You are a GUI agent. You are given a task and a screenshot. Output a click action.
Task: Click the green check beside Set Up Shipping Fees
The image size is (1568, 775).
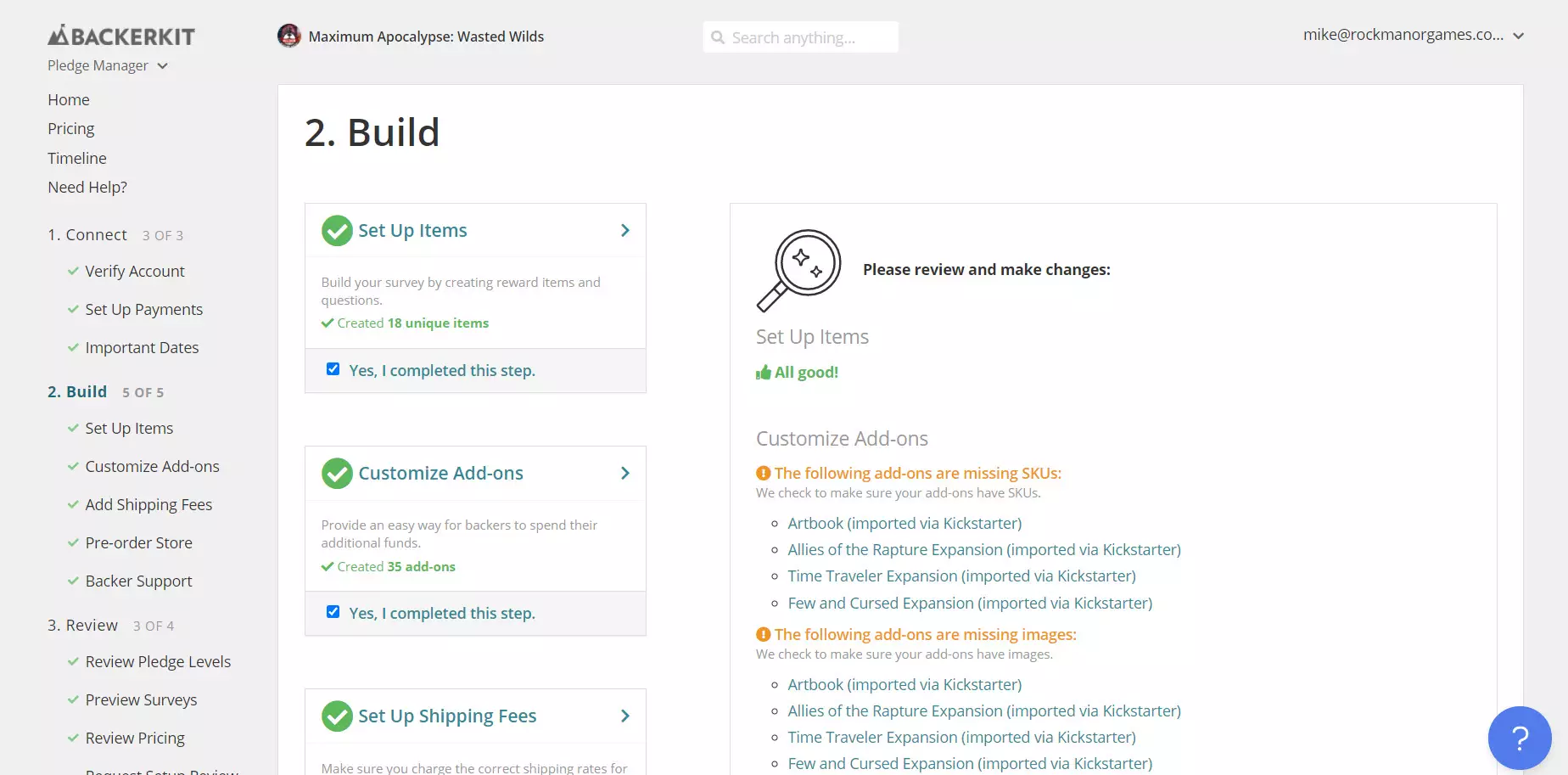tap(337, 716)
